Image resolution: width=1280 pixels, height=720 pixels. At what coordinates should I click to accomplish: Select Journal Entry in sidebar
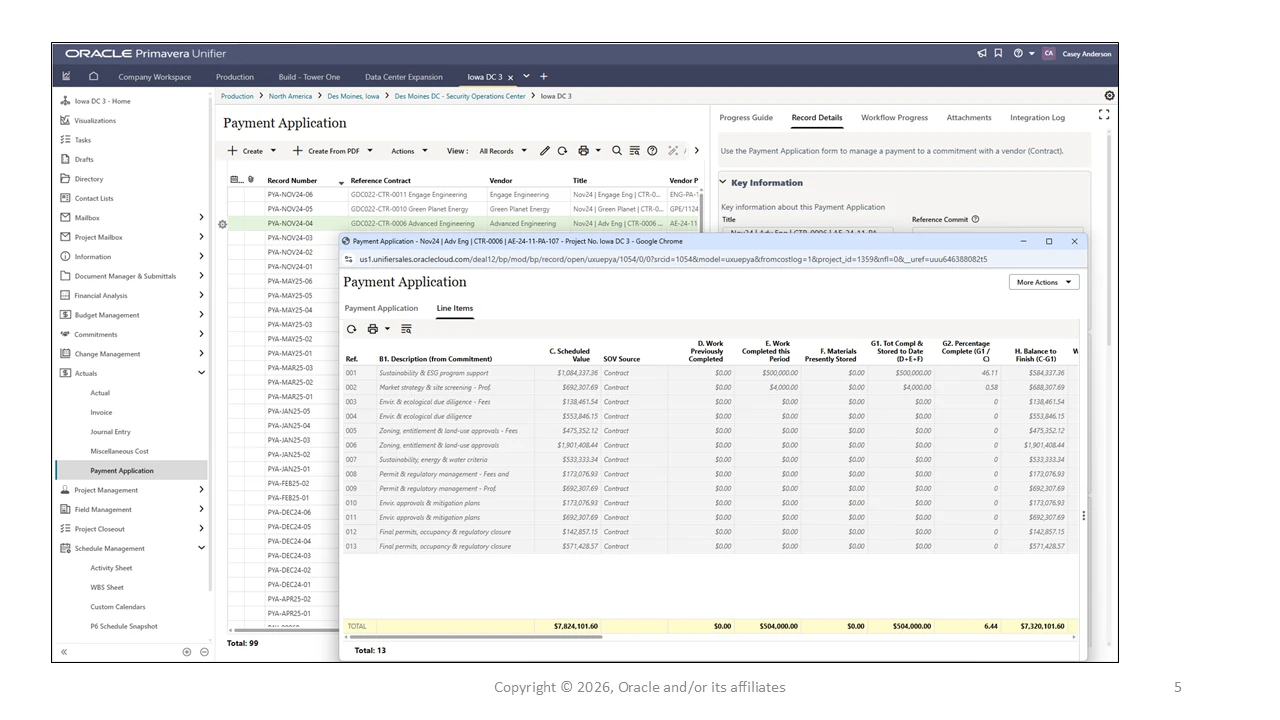(110, 432)
